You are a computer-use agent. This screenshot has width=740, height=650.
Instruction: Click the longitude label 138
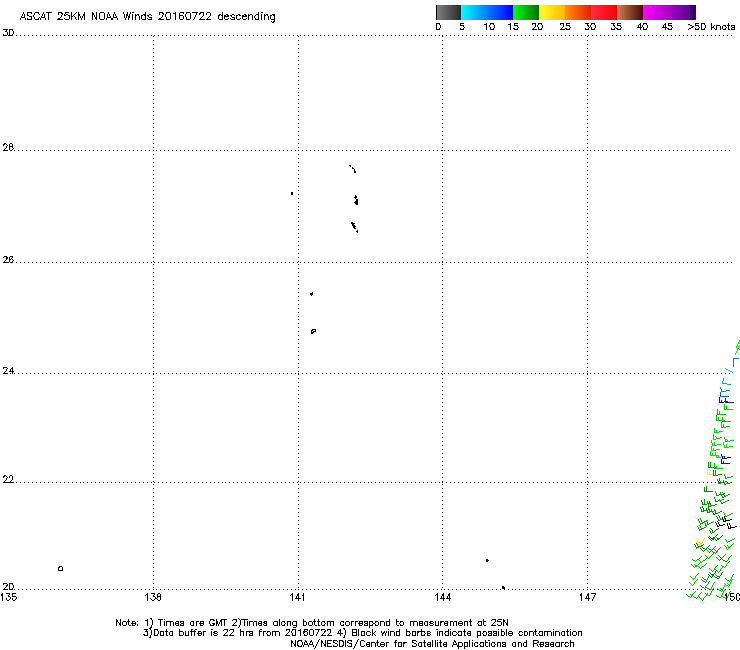(153, 597)
